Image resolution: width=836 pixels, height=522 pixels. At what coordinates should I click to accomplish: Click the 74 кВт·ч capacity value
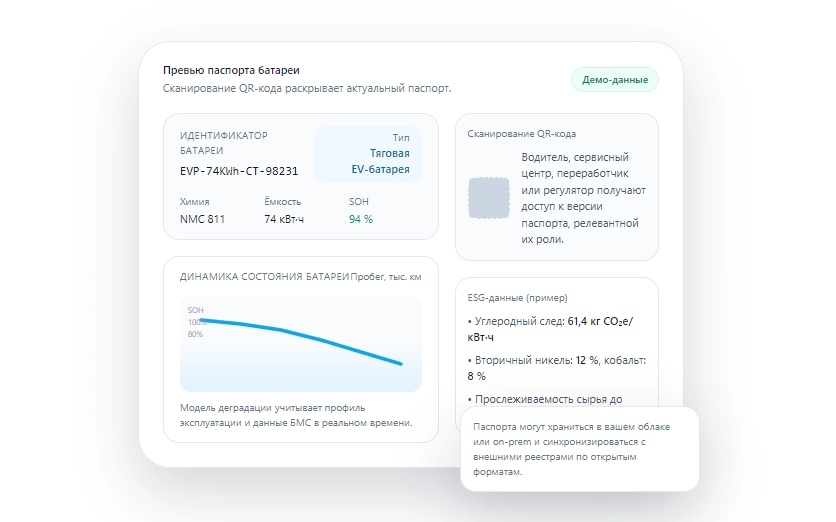click(x=284, y=219)
